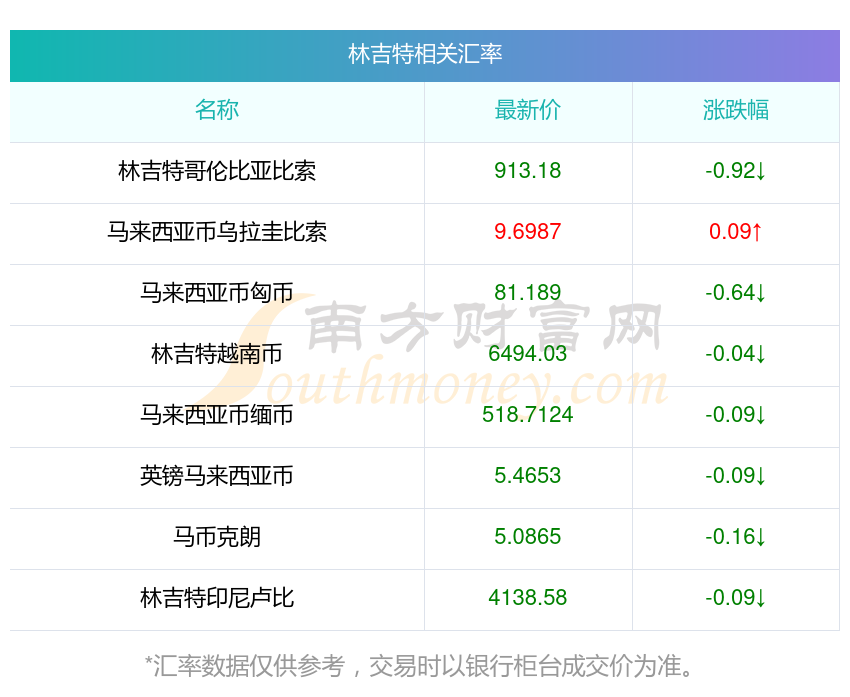
Task: Select the row name 马来西亚币匈币
Action: (217, 293)
